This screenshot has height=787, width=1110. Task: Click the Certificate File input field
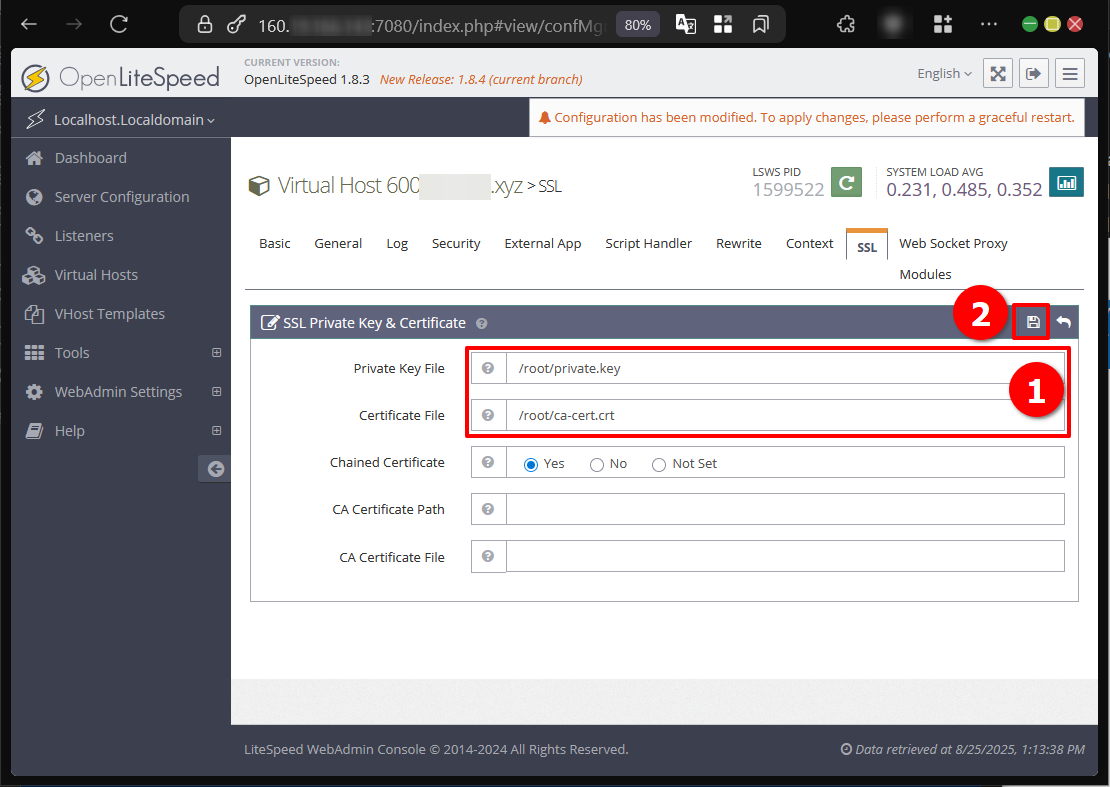(x=785, y=415)
